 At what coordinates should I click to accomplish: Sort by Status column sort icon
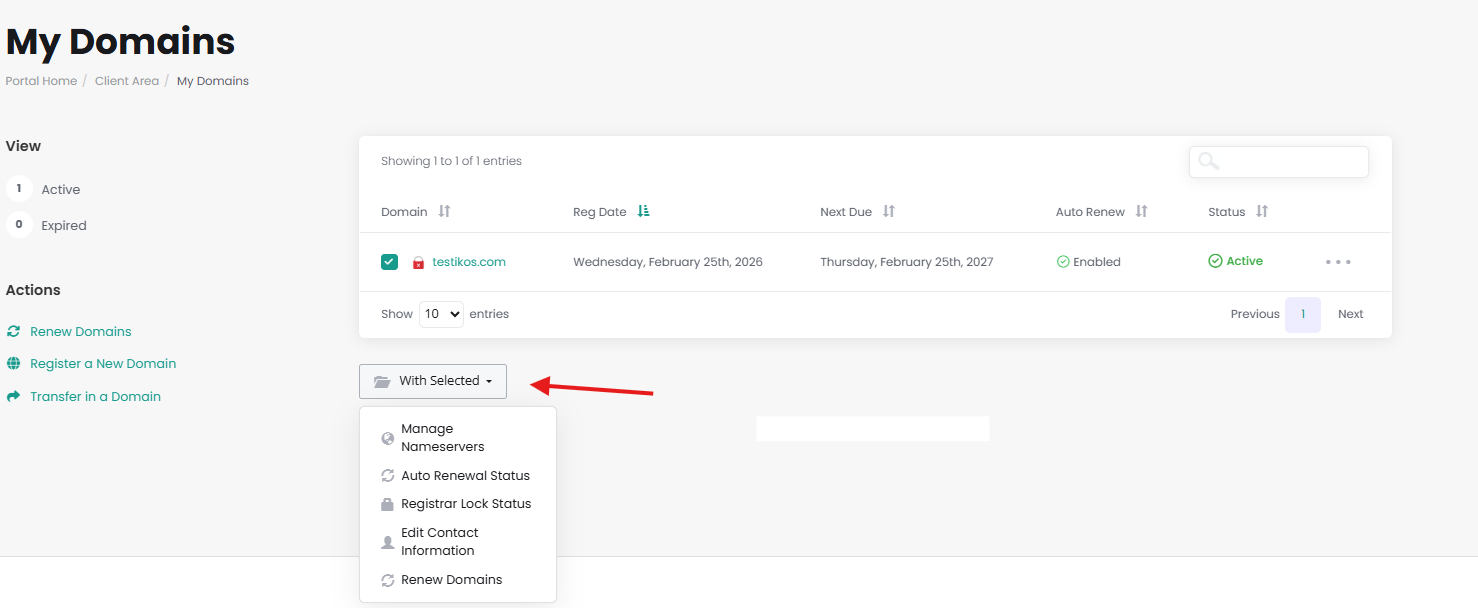coord(1262,212)
